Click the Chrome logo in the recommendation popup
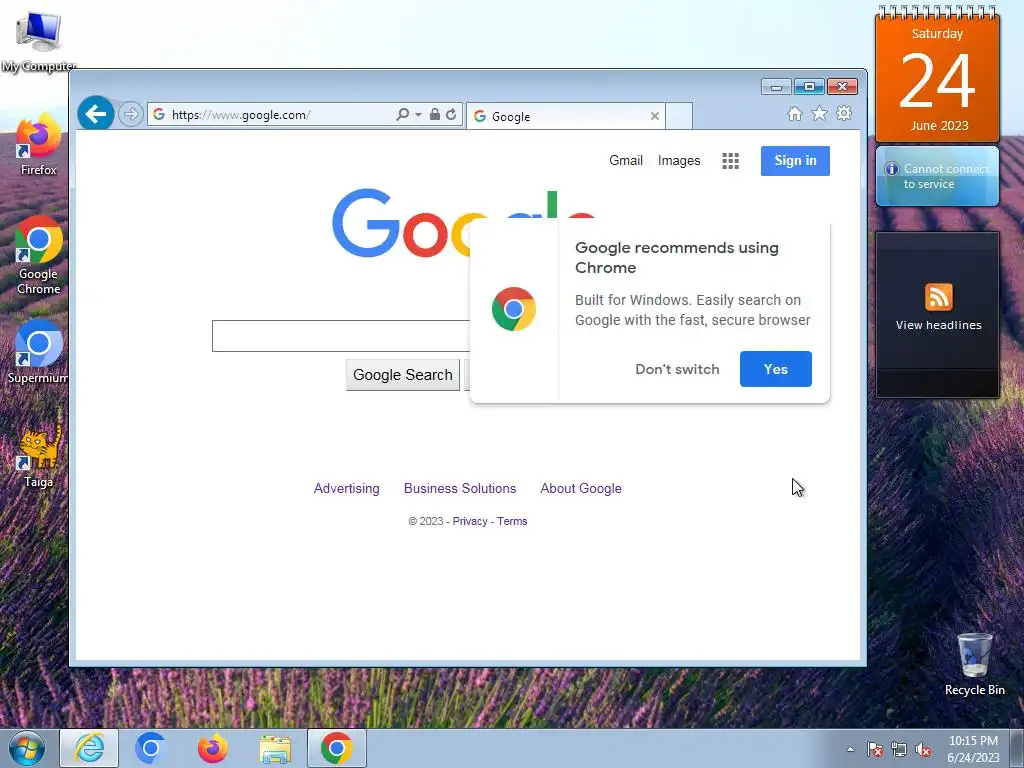The image size is (1024, 768). point(514,309)
